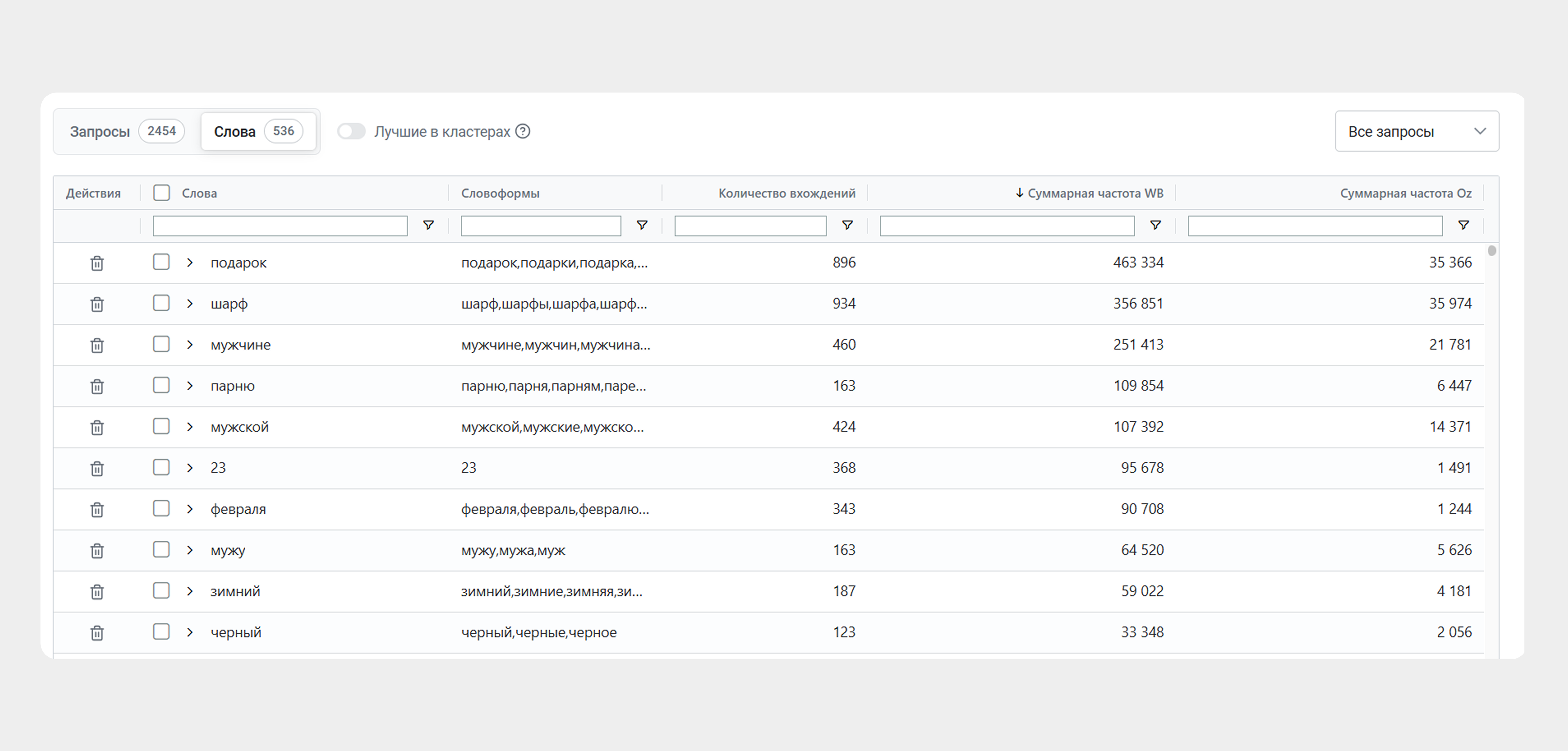Delete the мужчине row with trash icon

click(x=97, y=345)
